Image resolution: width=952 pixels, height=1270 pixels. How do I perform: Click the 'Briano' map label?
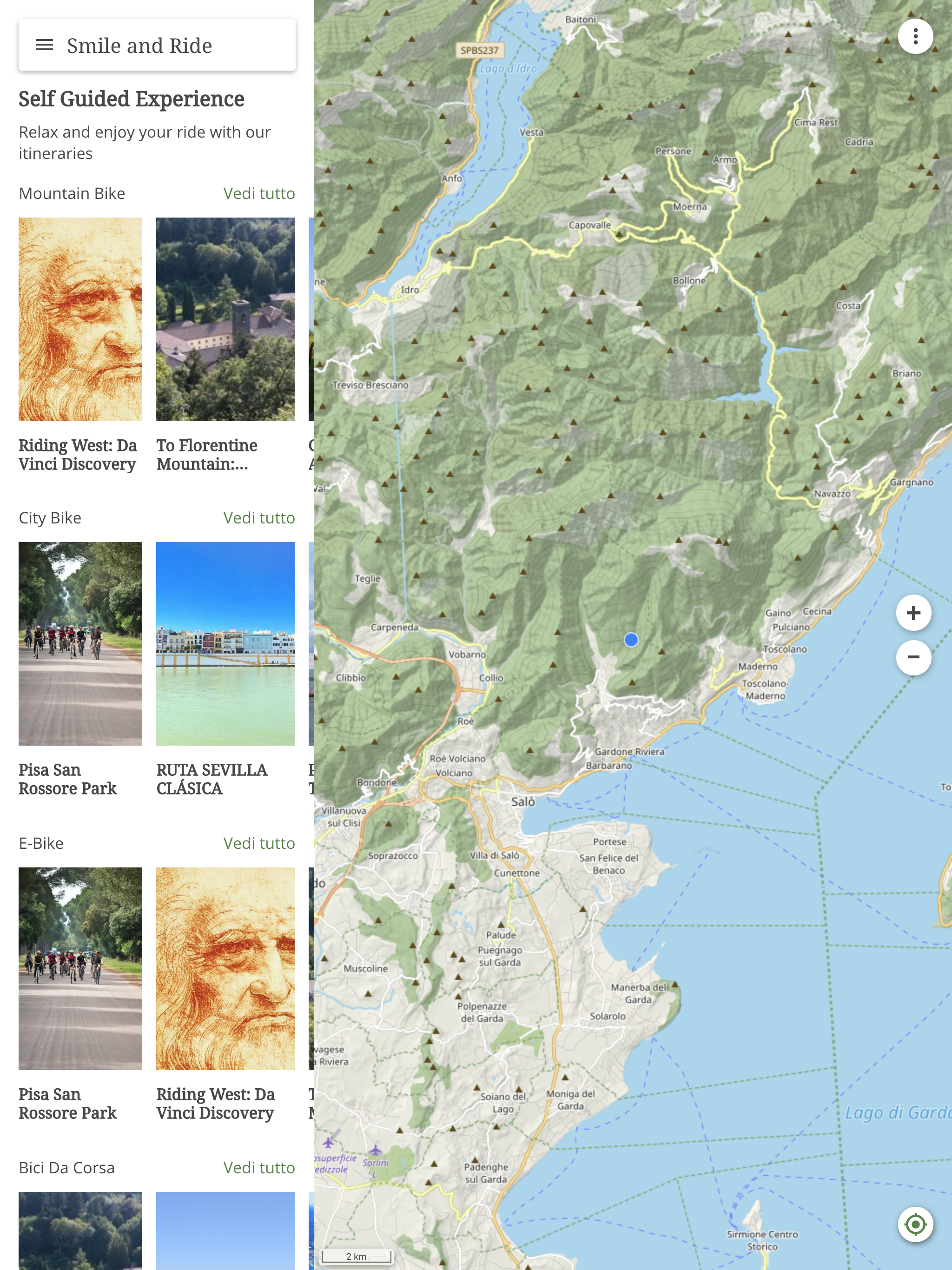point(906,373)
